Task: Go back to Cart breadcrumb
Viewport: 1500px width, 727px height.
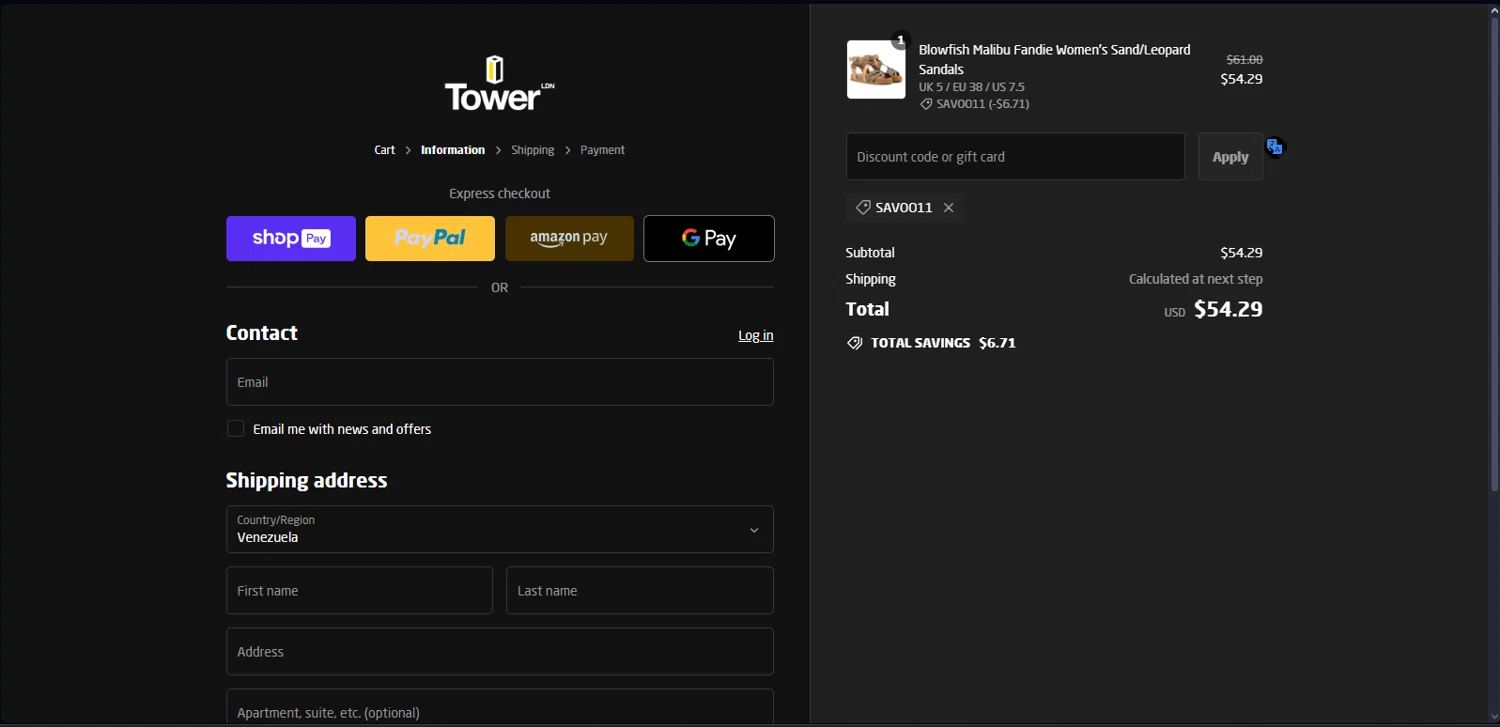Action: (385, 150)
